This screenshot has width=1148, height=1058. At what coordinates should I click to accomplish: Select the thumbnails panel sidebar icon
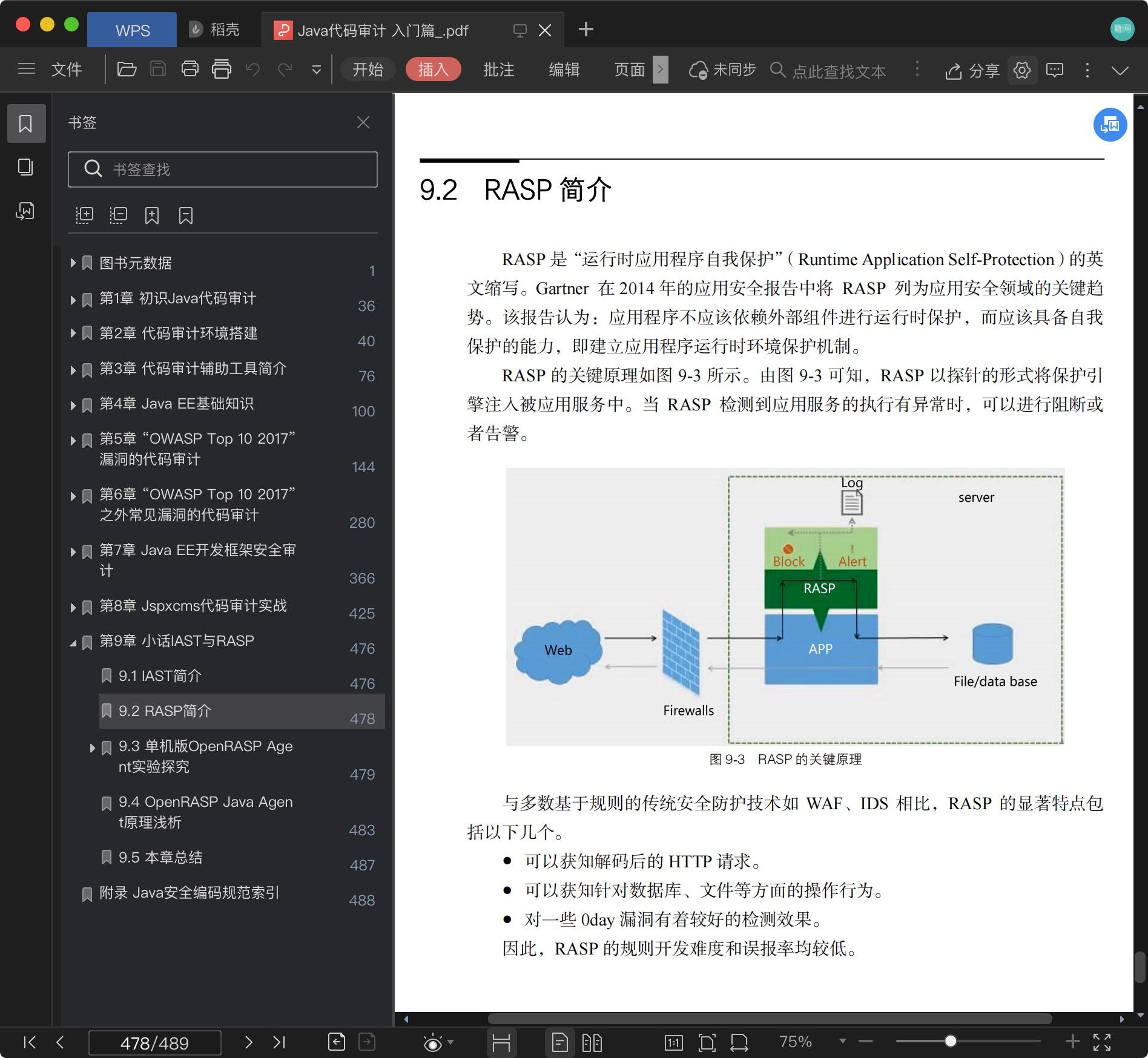[x=25, y=167]
